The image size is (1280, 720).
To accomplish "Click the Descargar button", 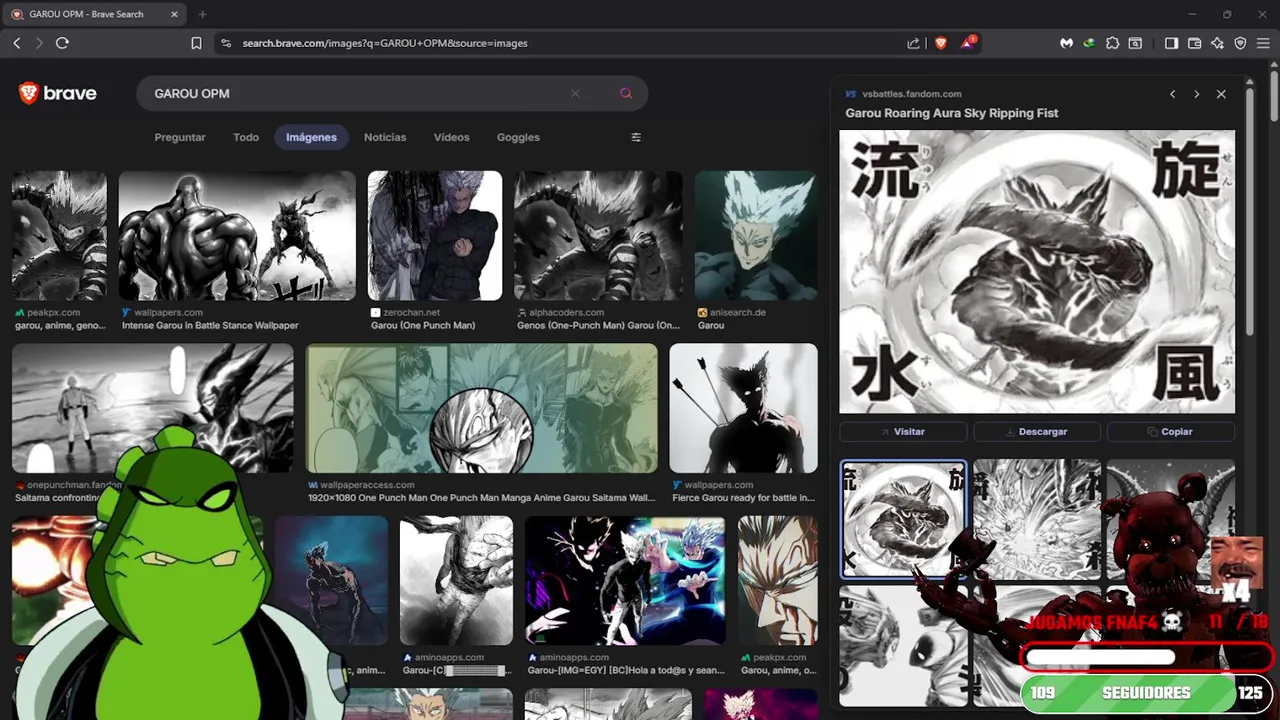I will tap(1037, 431).
